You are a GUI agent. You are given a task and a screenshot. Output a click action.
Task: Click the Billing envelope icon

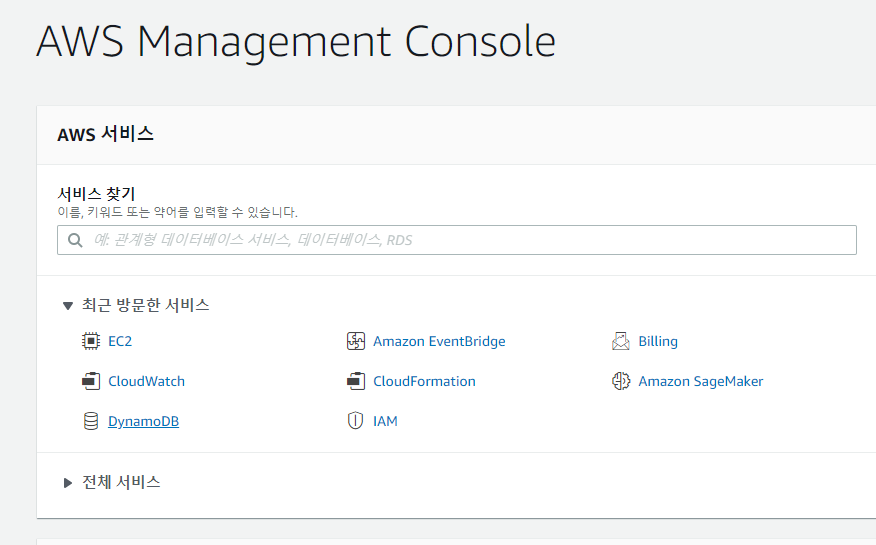621,341
